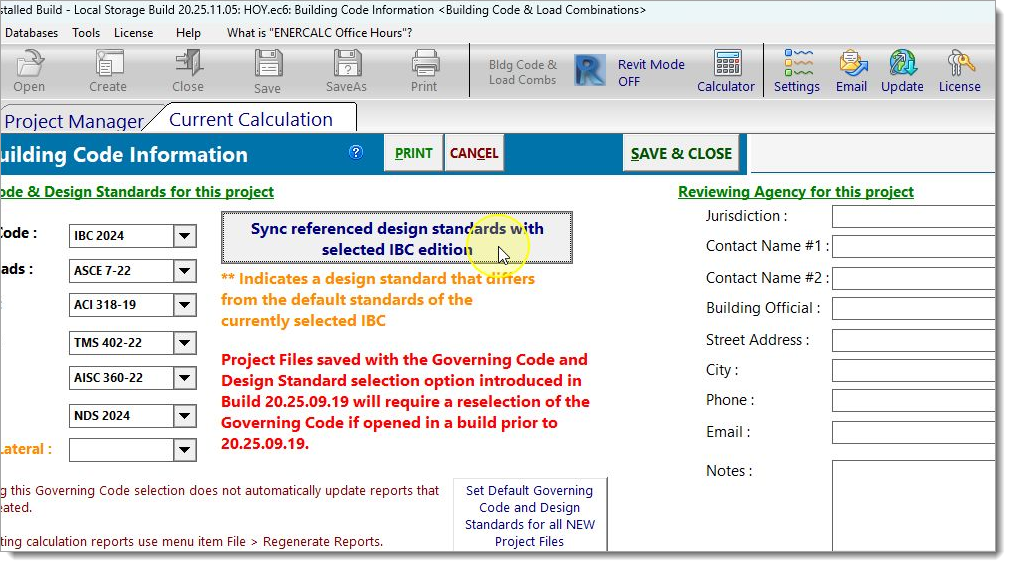The width and height of the screenshot is (1011, 567).
Task: Click the SAVE & CLOSE button
Action: click(680, 154)
